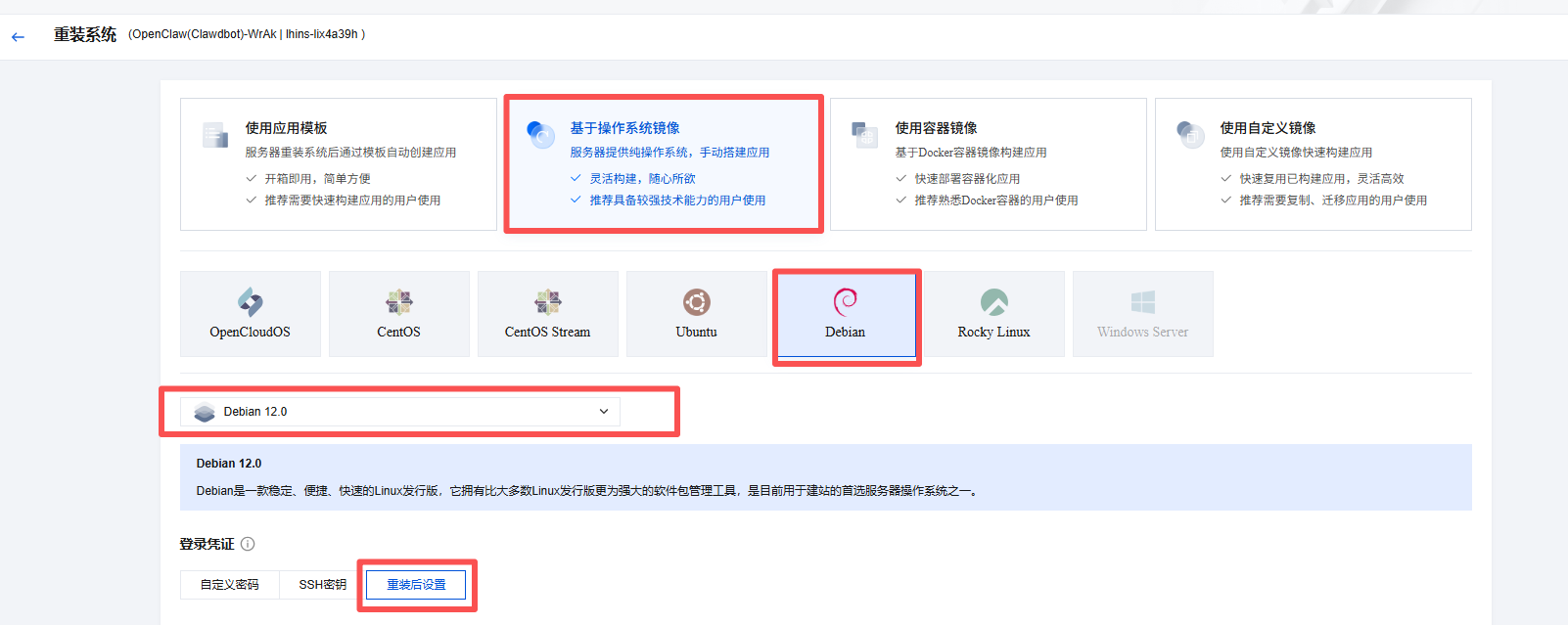Screen dimensions: 1568x625
Task: Choose 重装后设置 credential option
Action: pos(416,585)
